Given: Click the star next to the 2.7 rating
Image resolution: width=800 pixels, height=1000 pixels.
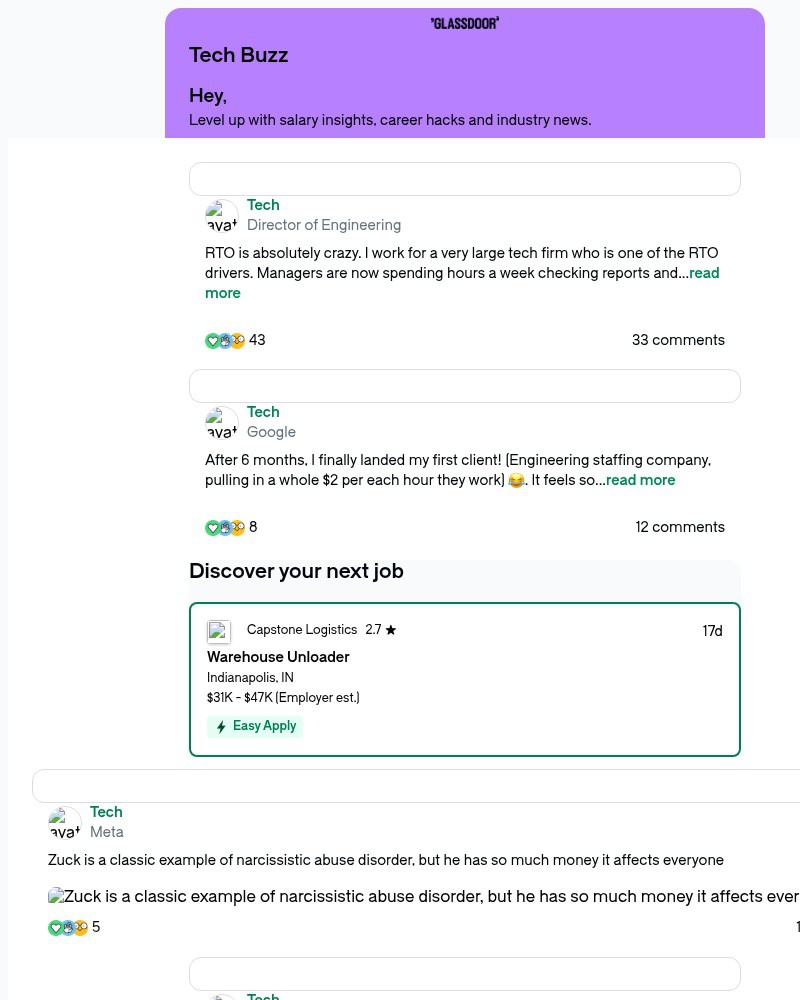Looking at the screenshot, I should (391, 630).
